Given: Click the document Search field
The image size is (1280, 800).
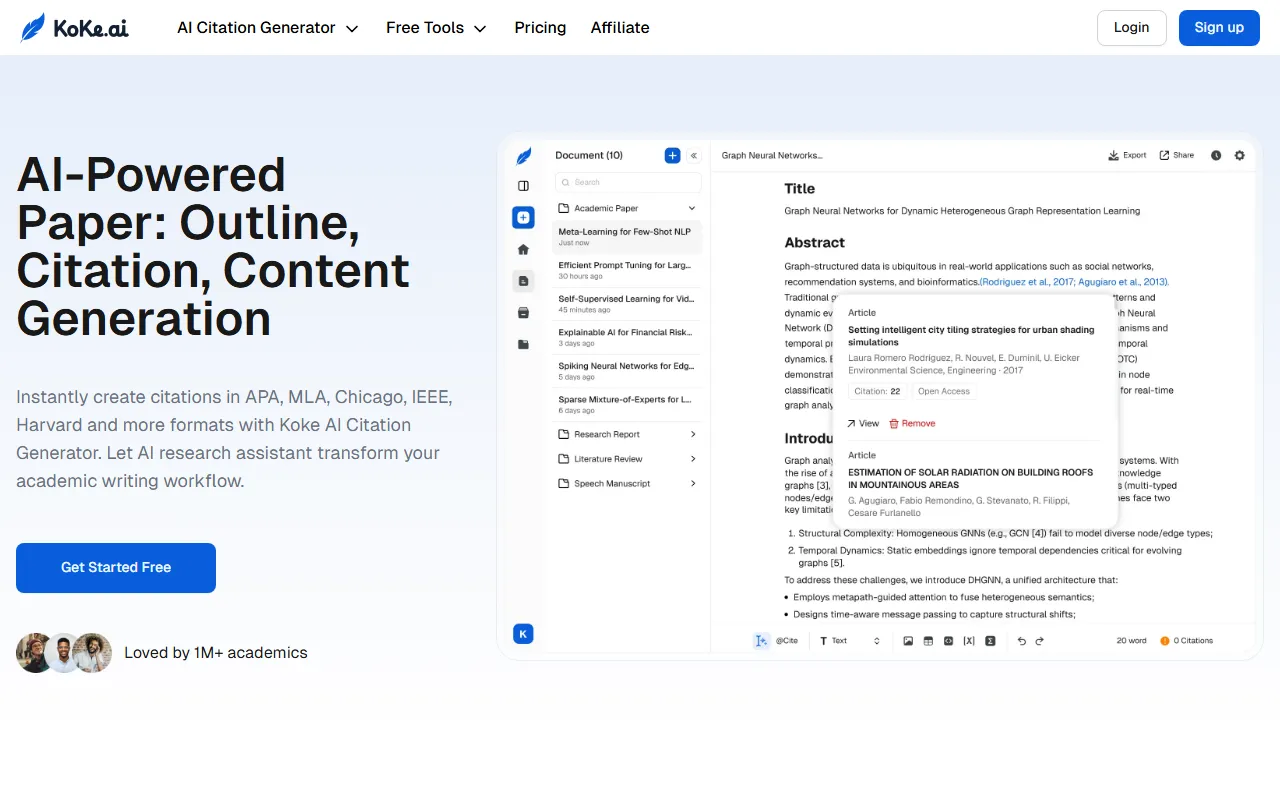Looking at the screenshot, I should (x=629, y=182).
